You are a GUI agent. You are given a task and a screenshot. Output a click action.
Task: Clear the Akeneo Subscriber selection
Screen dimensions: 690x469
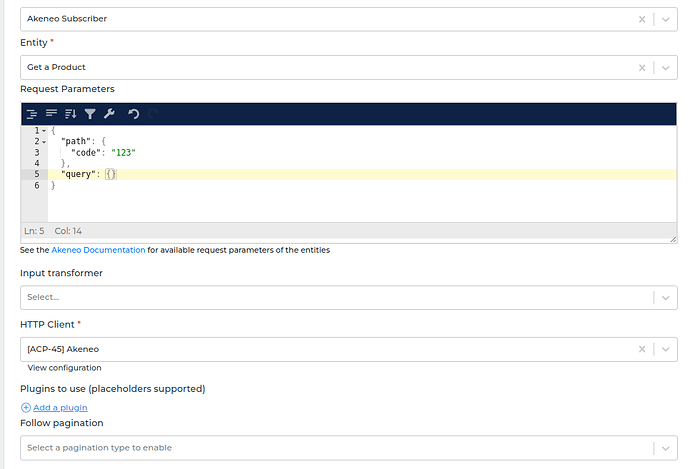642,19
